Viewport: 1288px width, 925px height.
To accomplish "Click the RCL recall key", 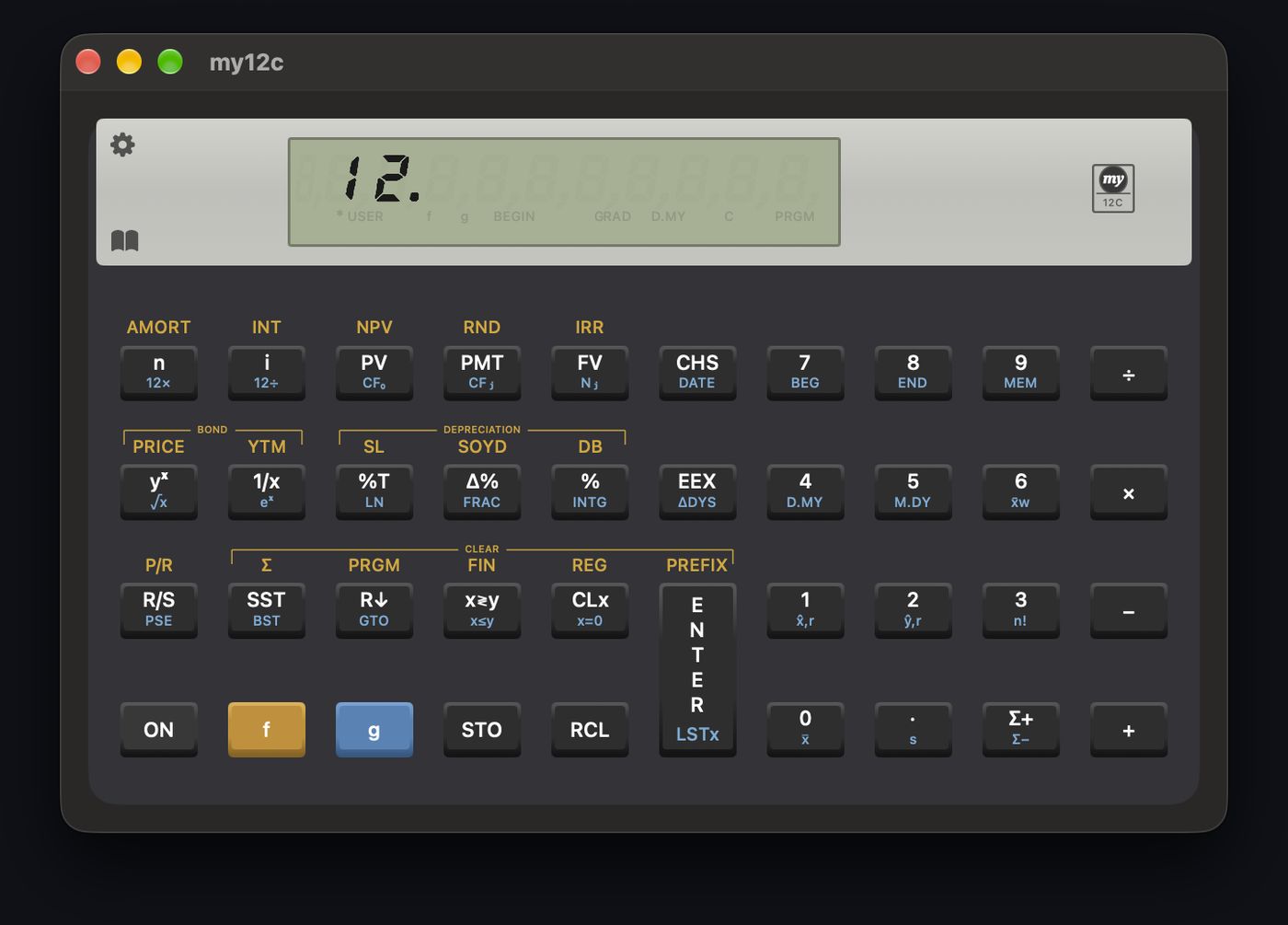I will [590, 729].
